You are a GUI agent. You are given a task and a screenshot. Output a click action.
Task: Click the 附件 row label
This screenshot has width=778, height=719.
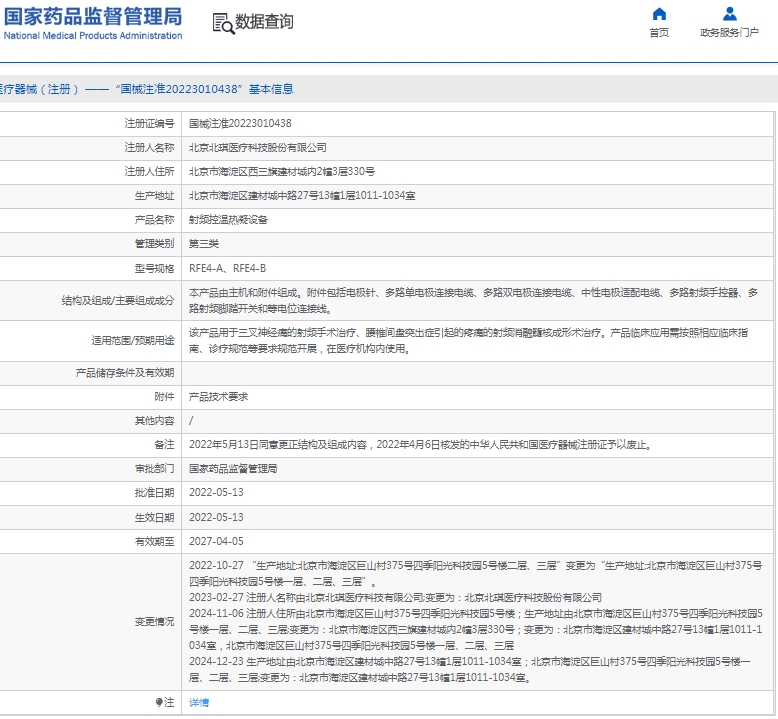pos(164,397)
